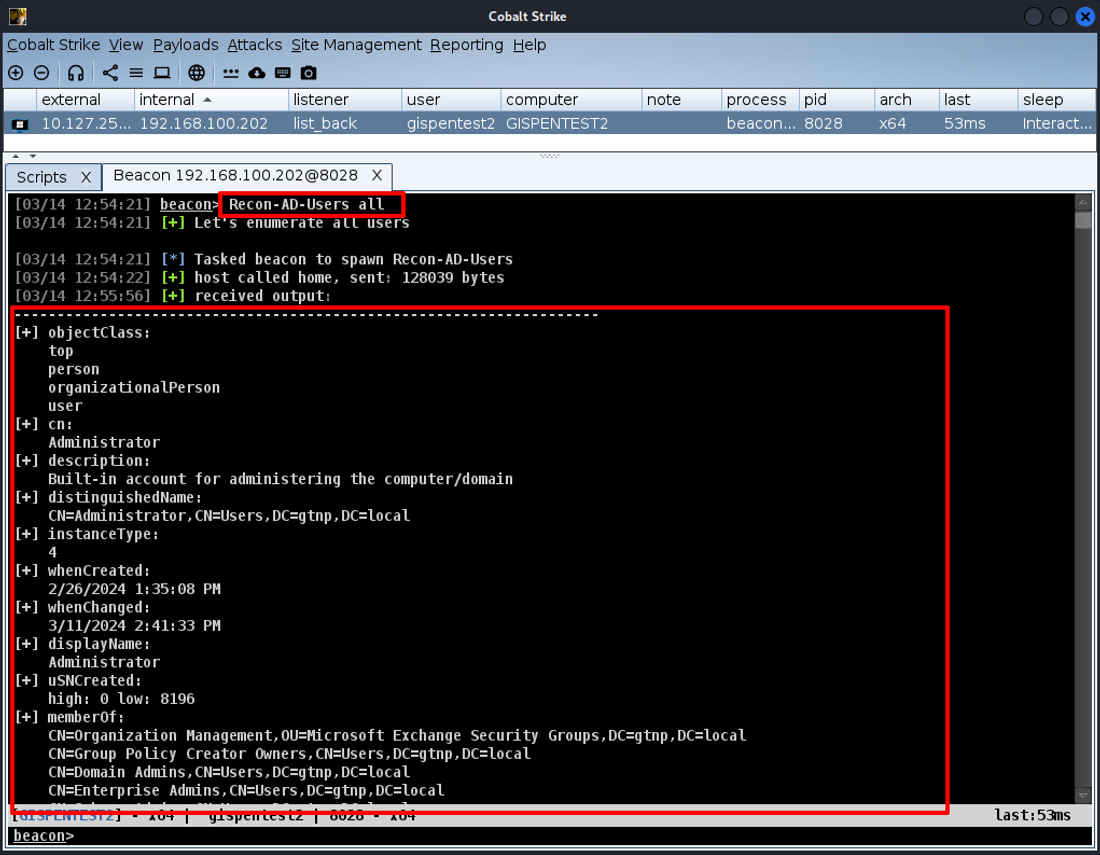Click the gispentest2 user cell
This screenshot has width=1100, height=855.
tap(450, 124)
